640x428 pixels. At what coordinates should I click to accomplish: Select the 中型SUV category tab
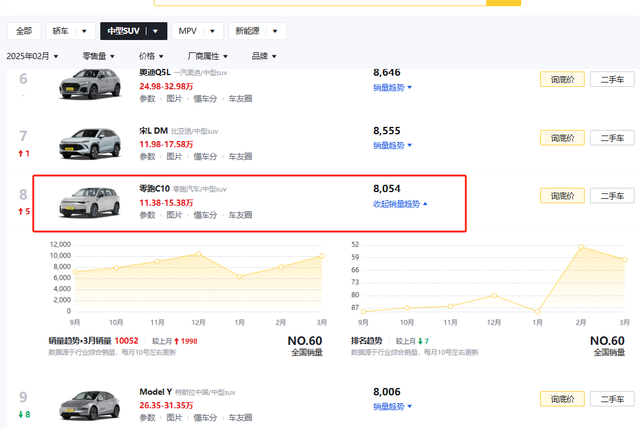(123, 31)
